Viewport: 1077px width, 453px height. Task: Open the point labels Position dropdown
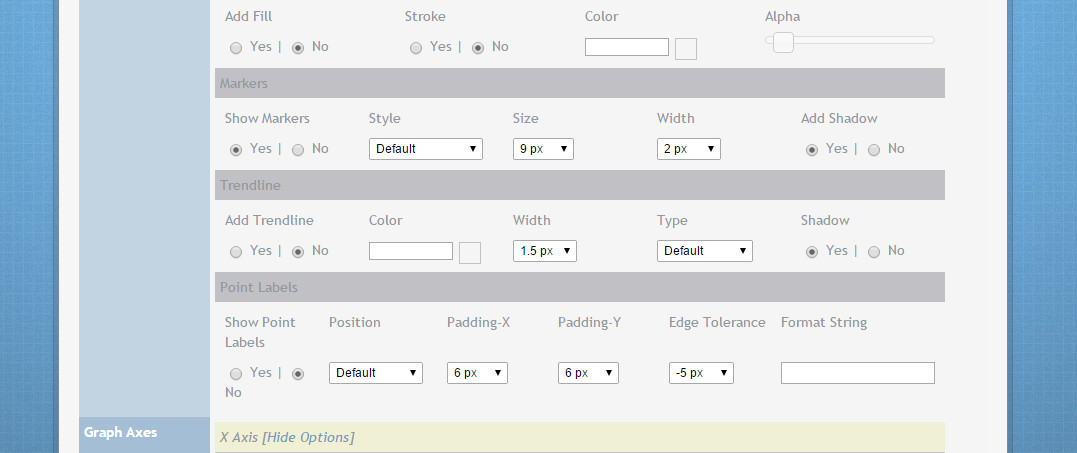point(375,373)
